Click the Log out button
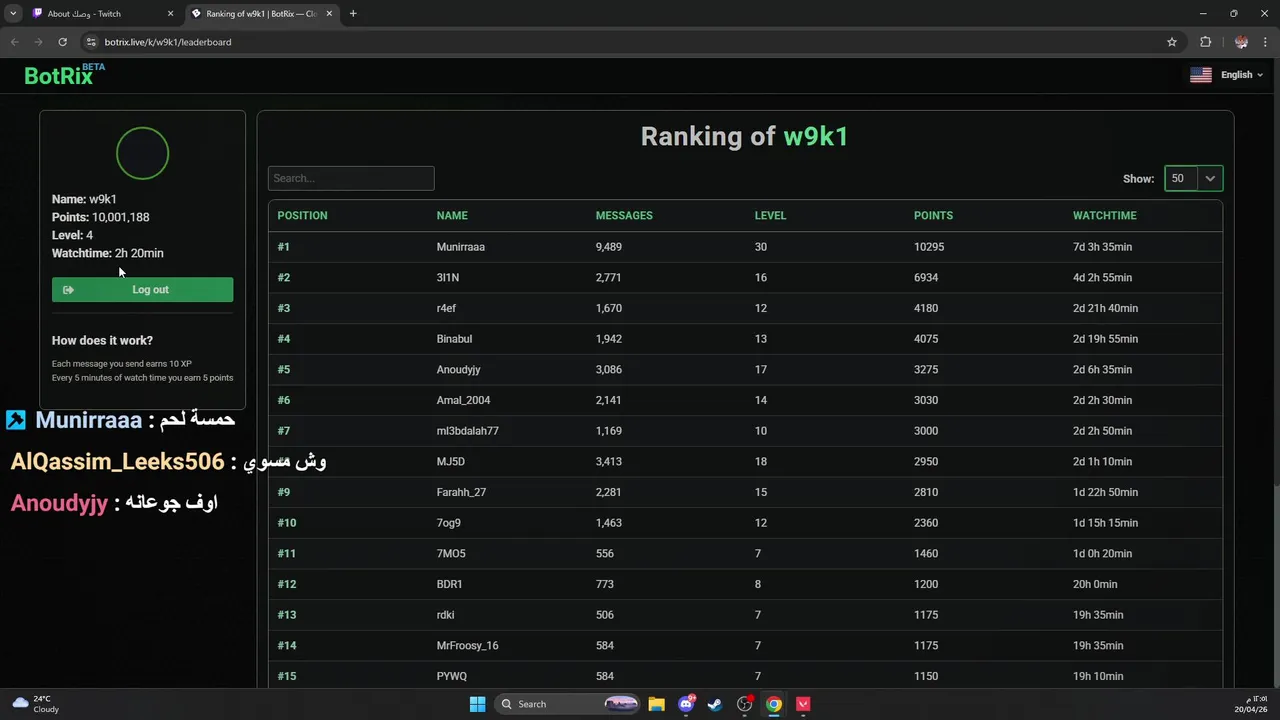 (142, 290)
